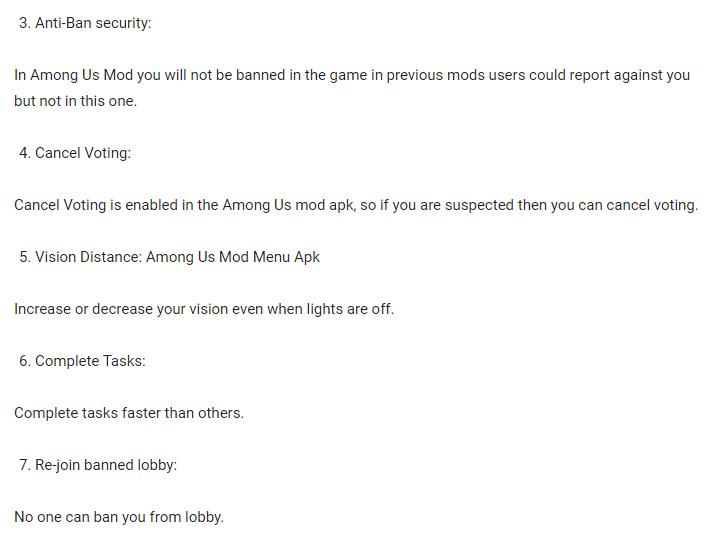Click the "7. Re-join banned lobby:" heading
The height and width of the screenshot is (543, 714).
click(98, 465)
